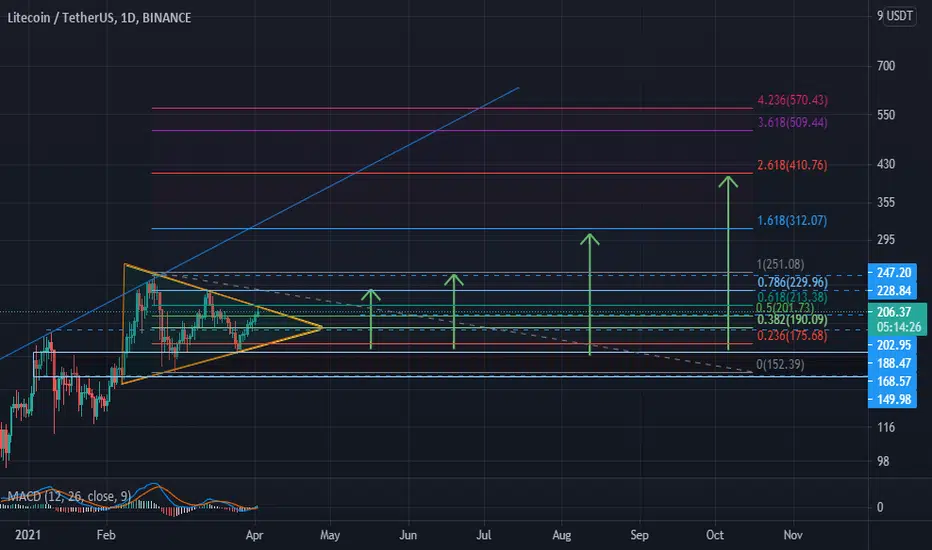Click the 700 price axis value
Screen dimensions: 932x550
[886, 66]
